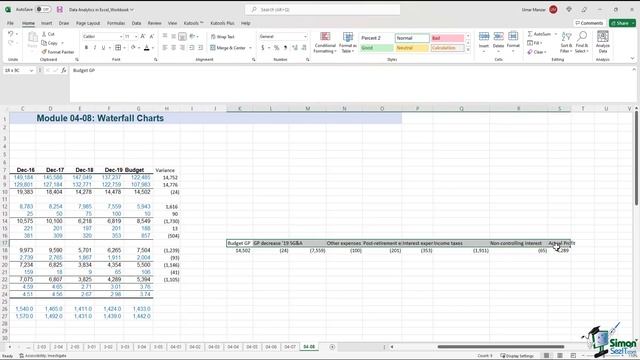Click Align Left icon

[x=165, y=48]
